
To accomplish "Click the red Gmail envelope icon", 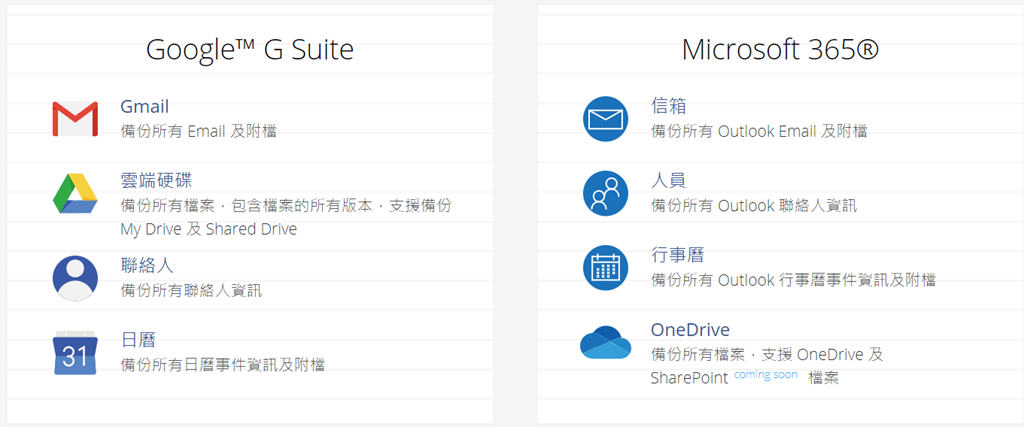I will tap(75, 119).
